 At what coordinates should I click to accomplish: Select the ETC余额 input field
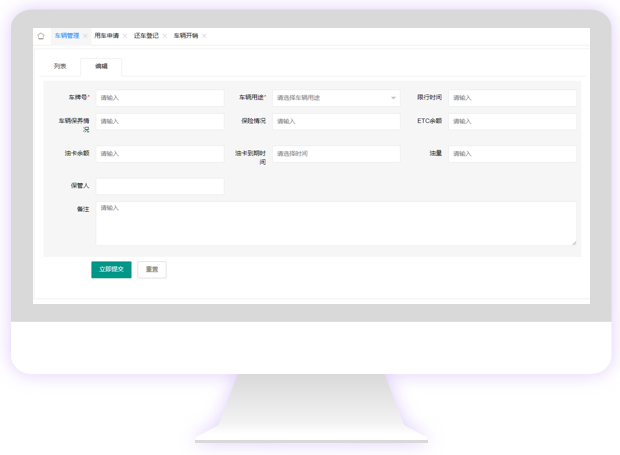[x=512, y=121]
